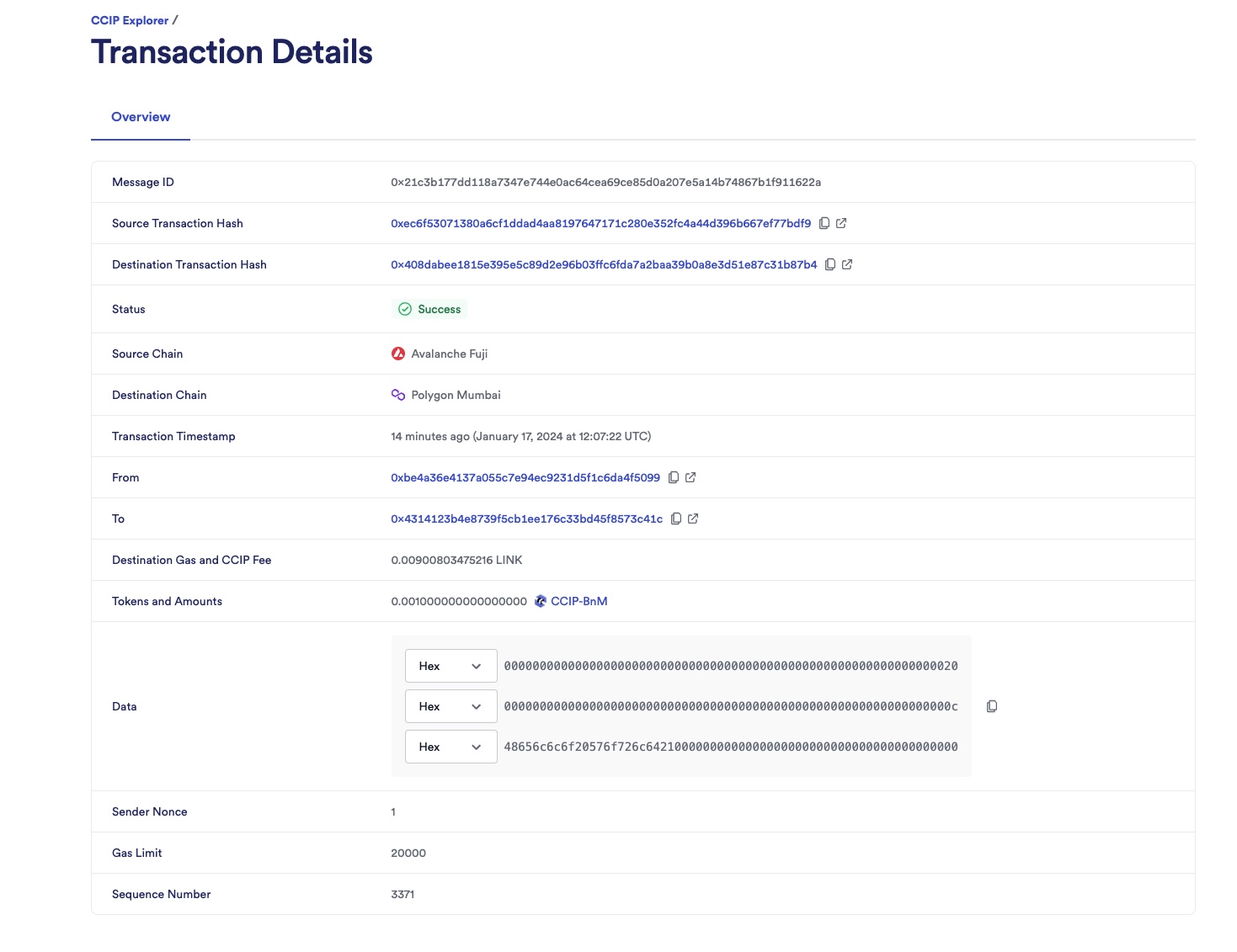Click the timestamp 14 minutes ago
The image size is (1237, 952).
[x=520, y=436]
